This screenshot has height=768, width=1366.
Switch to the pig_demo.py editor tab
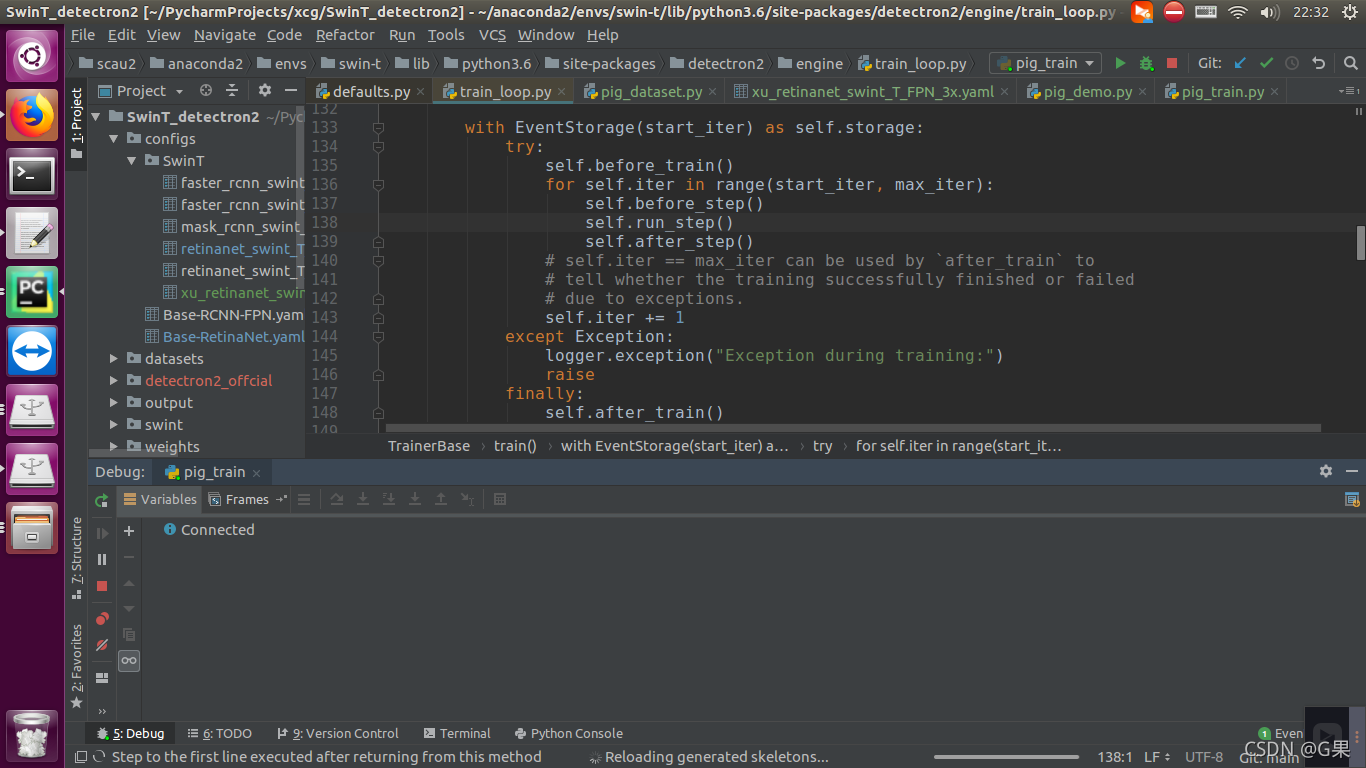(x=1087, y=91)
